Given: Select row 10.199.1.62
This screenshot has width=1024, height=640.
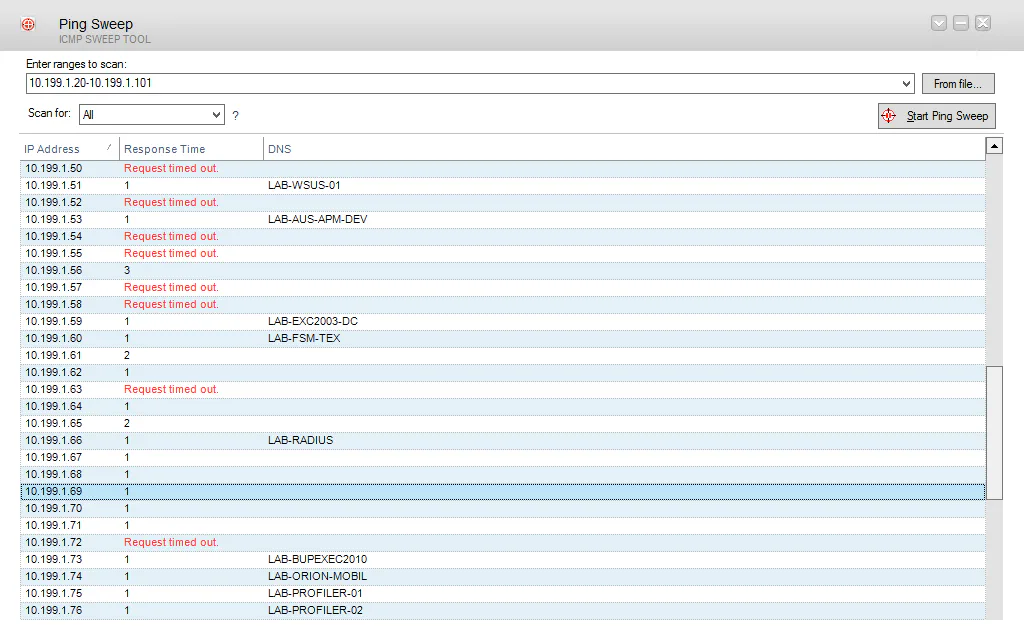Looking at the screenshot, I should click(502, 372).
